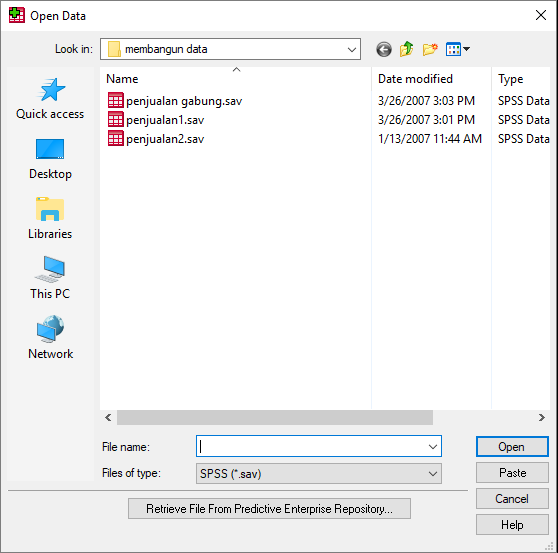Viewport: 558px width, 553px height.
Task: Open the View Menu icon dropdown
Action: pos(458,49)
